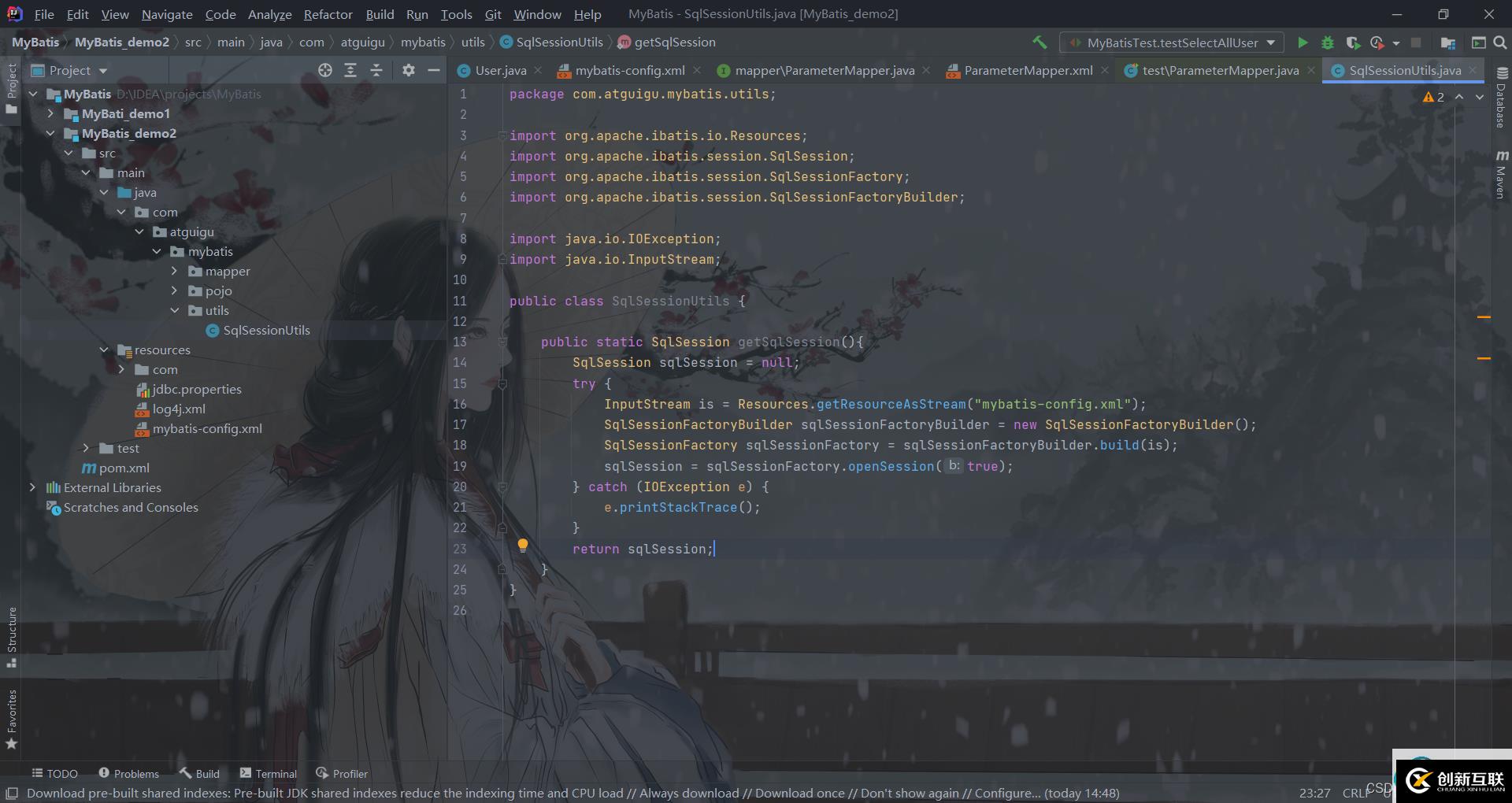The image size is (1512, 803).
Task: Click the upper warning stripe marker on the scrollbar
Action: pos(1484,317)
